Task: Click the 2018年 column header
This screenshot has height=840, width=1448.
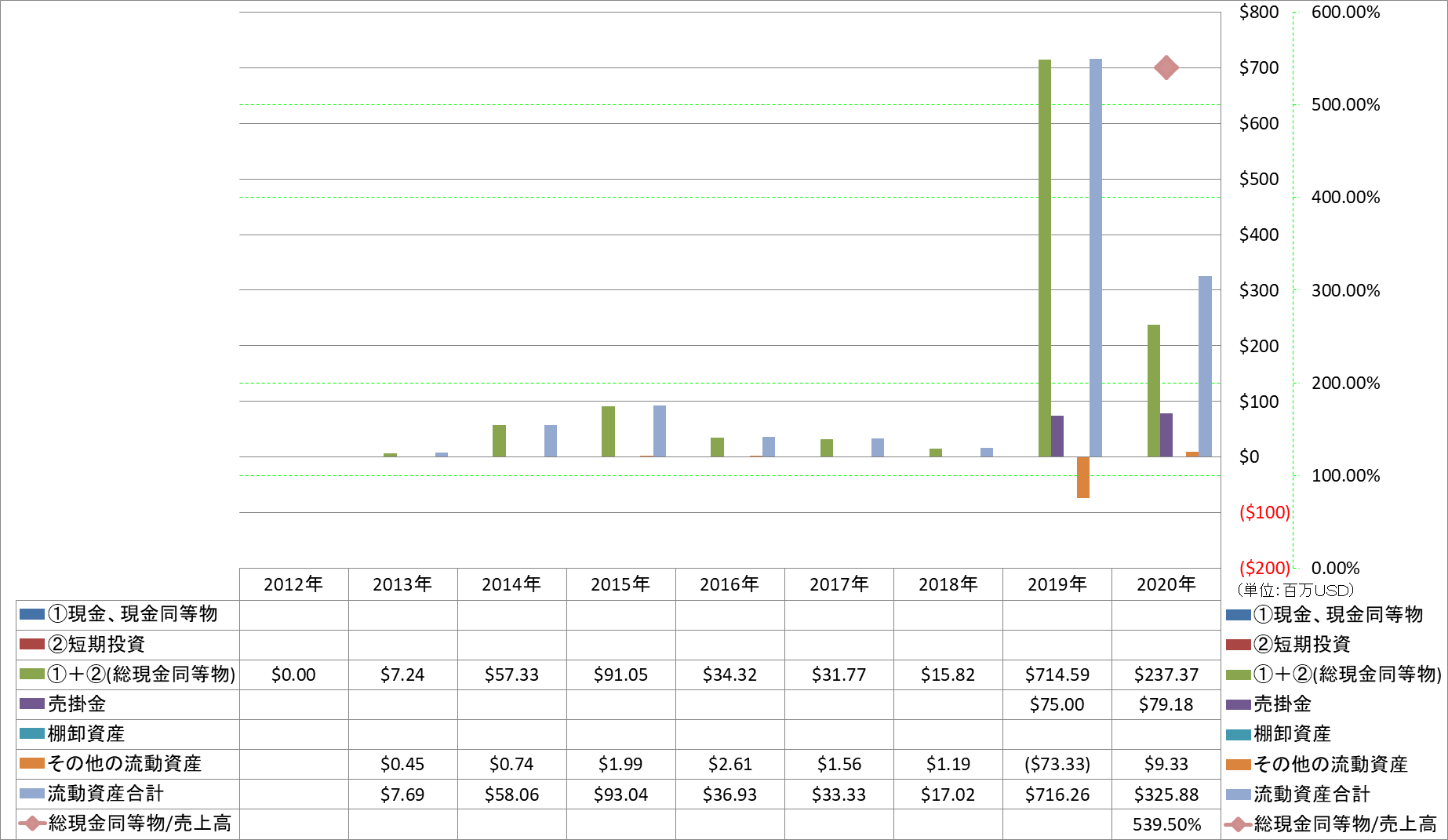Action: (948, 584)
